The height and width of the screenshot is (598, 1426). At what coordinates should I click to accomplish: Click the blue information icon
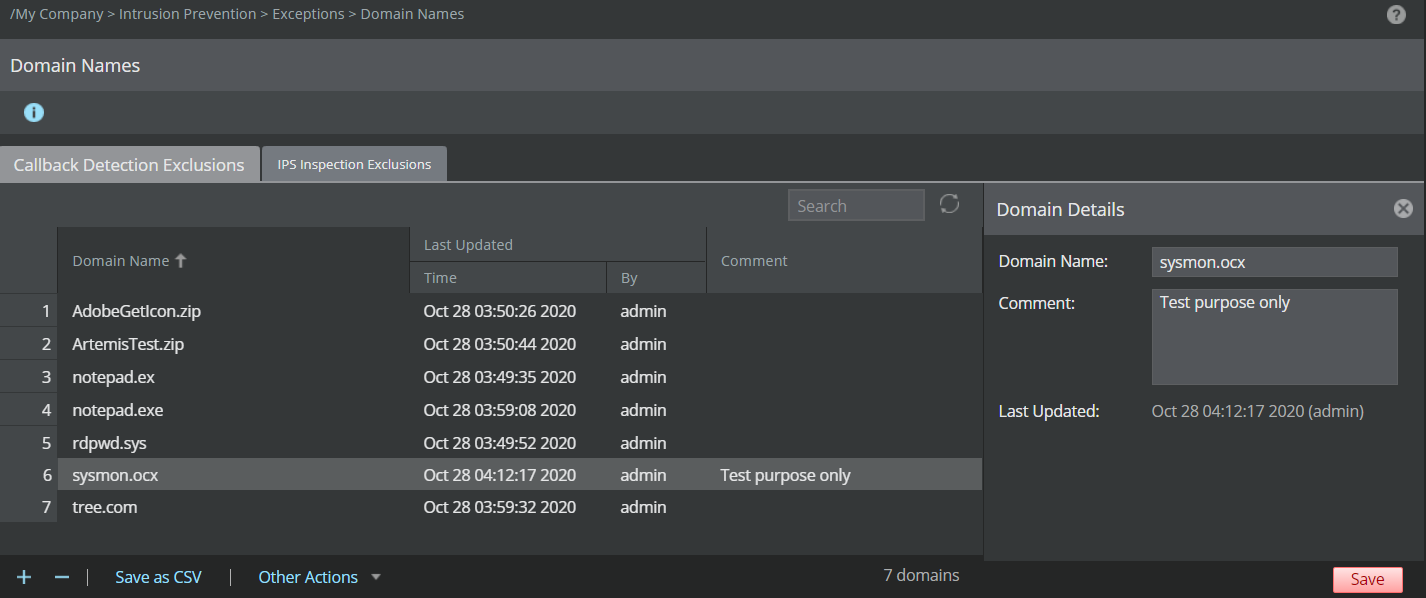click(34, 112)
